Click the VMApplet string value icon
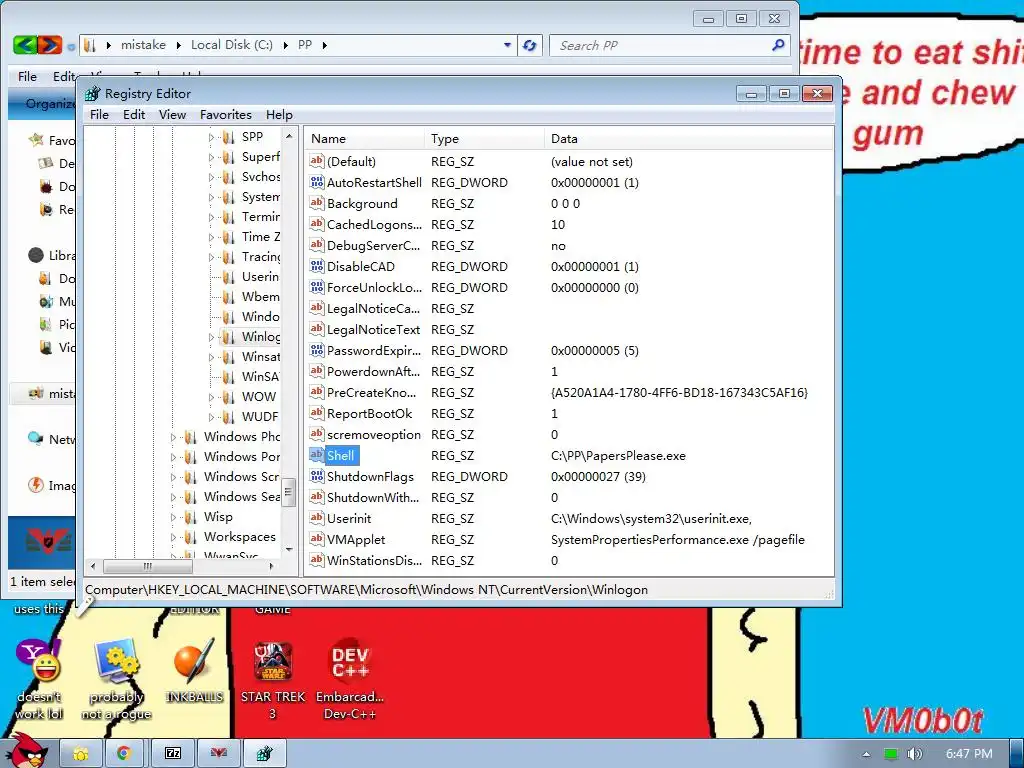Viewport: 1024px width, 768px height. point(317,539)
